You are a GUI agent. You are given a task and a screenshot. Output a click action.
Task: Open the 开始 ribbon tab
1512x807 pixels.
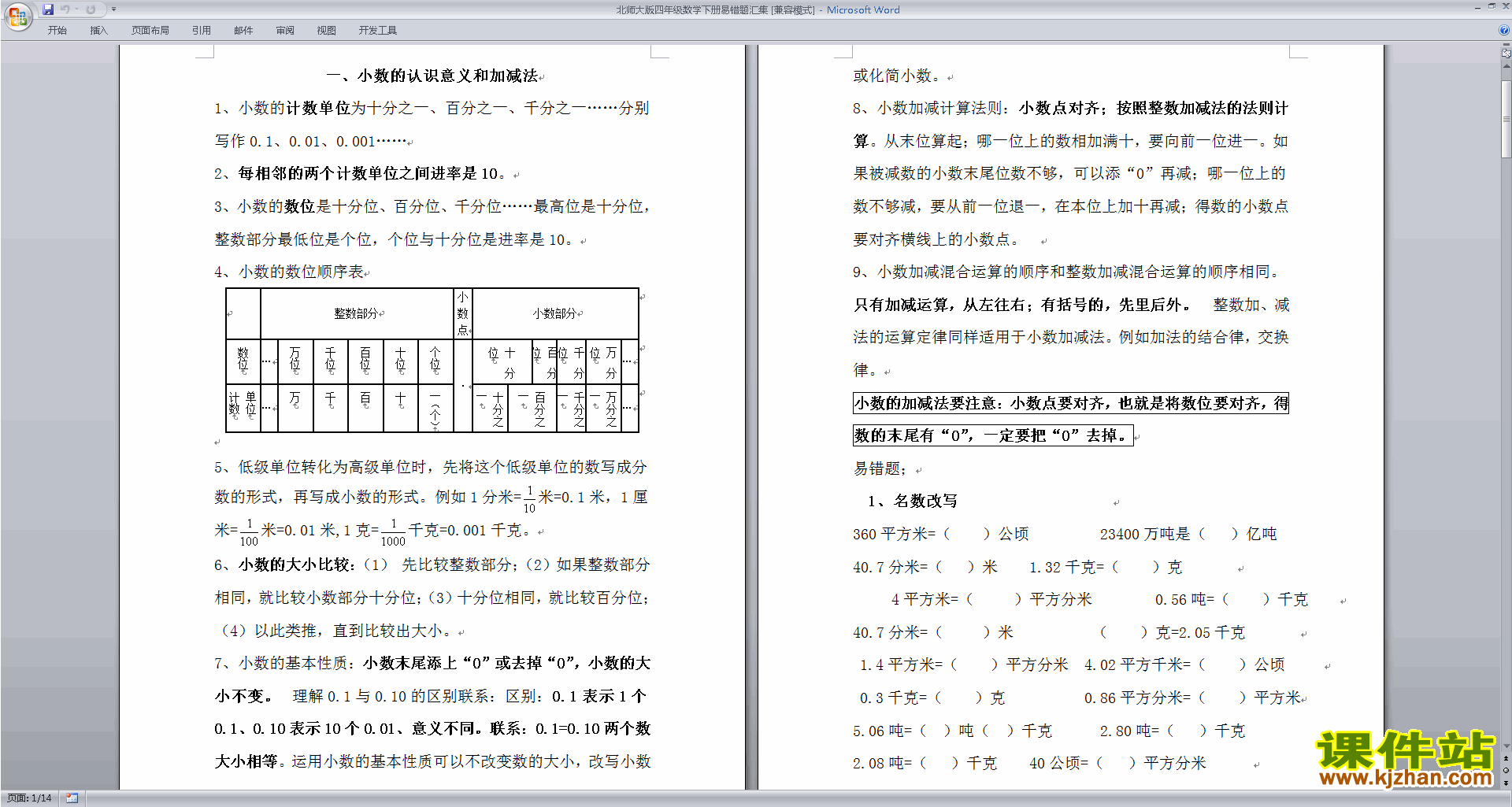(x=57, y=31)
